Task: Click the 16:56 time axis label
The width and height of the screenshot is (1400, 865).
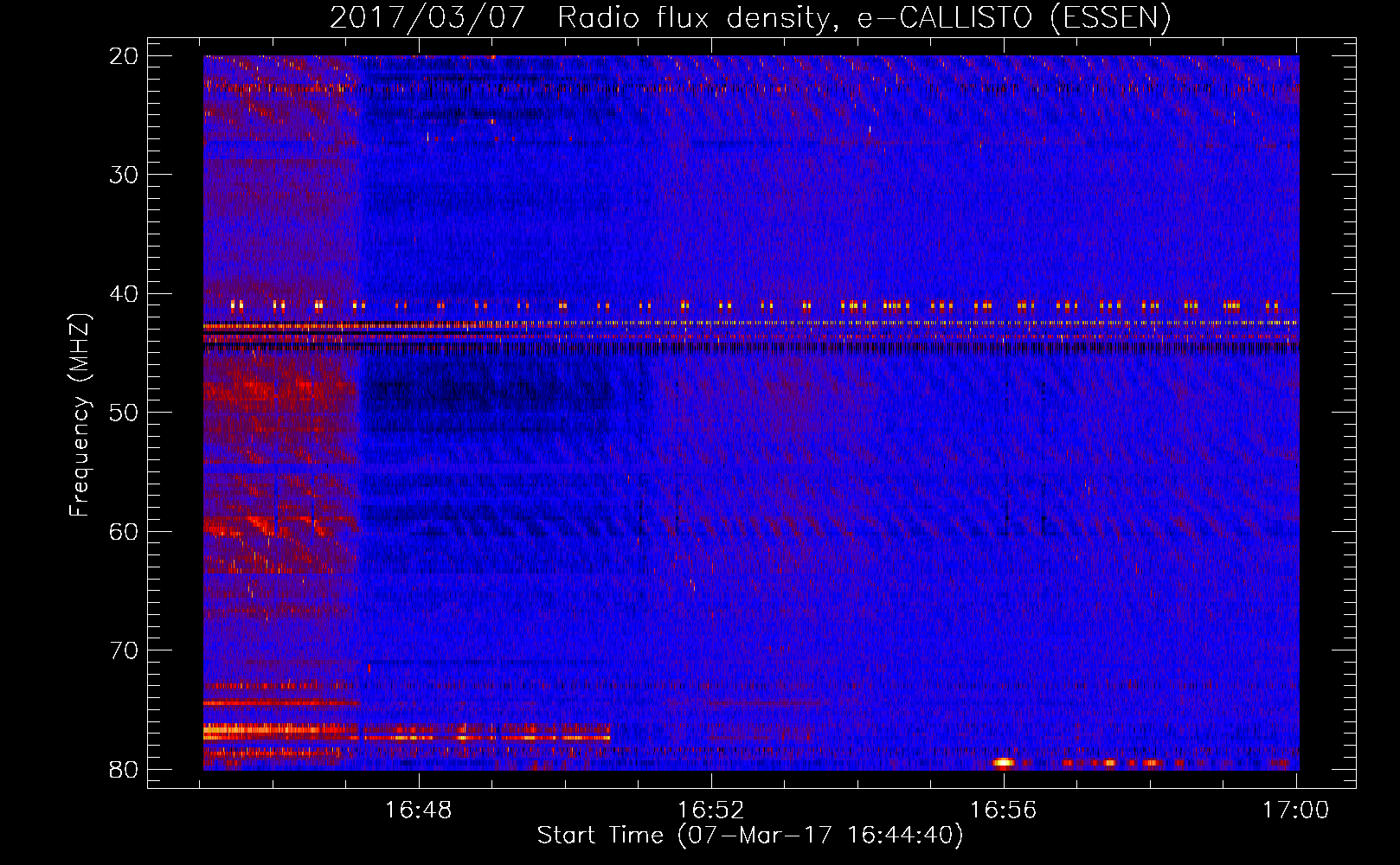Action: [1004, 811]
